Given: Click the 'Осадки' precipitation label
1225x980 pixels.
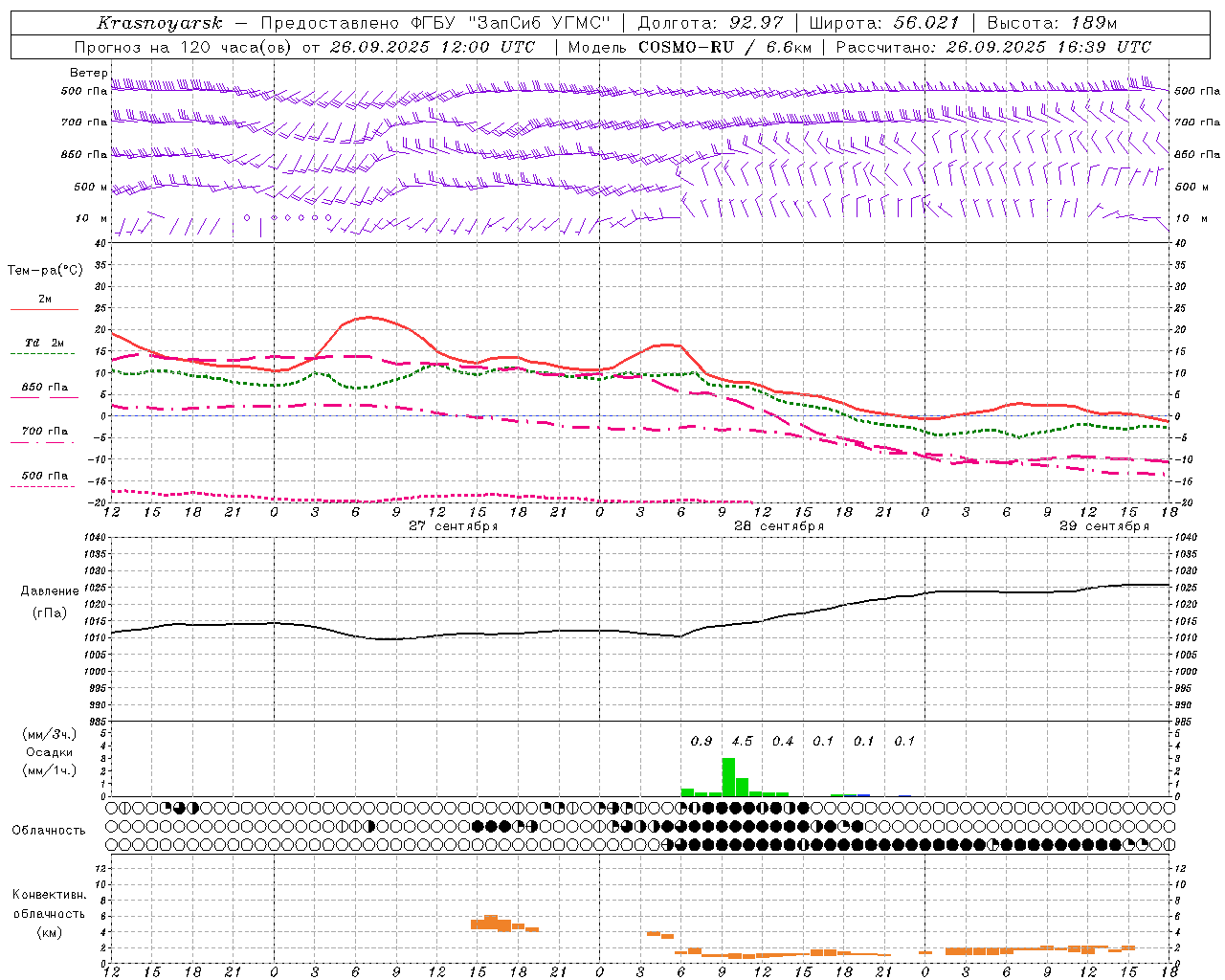Looking at the screenshot, I should pyautogui.click(x=49, y=752).
